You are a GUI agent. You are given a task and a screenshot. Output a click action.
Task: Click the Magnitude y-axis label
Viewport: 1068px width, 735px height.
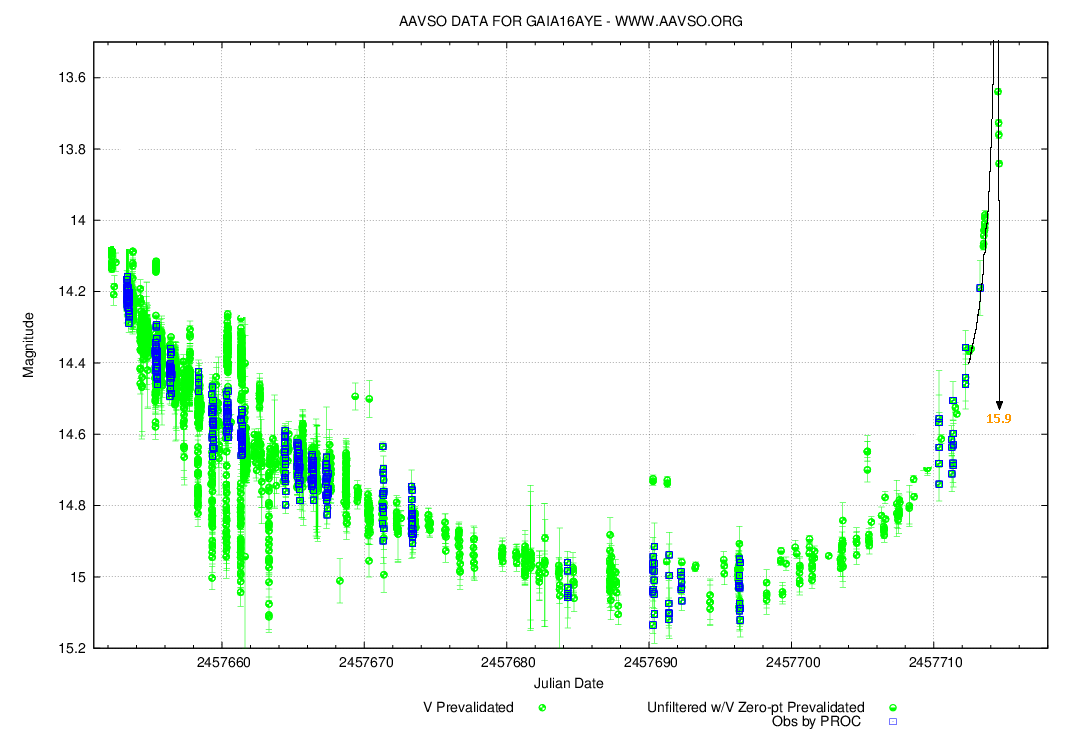29,345
